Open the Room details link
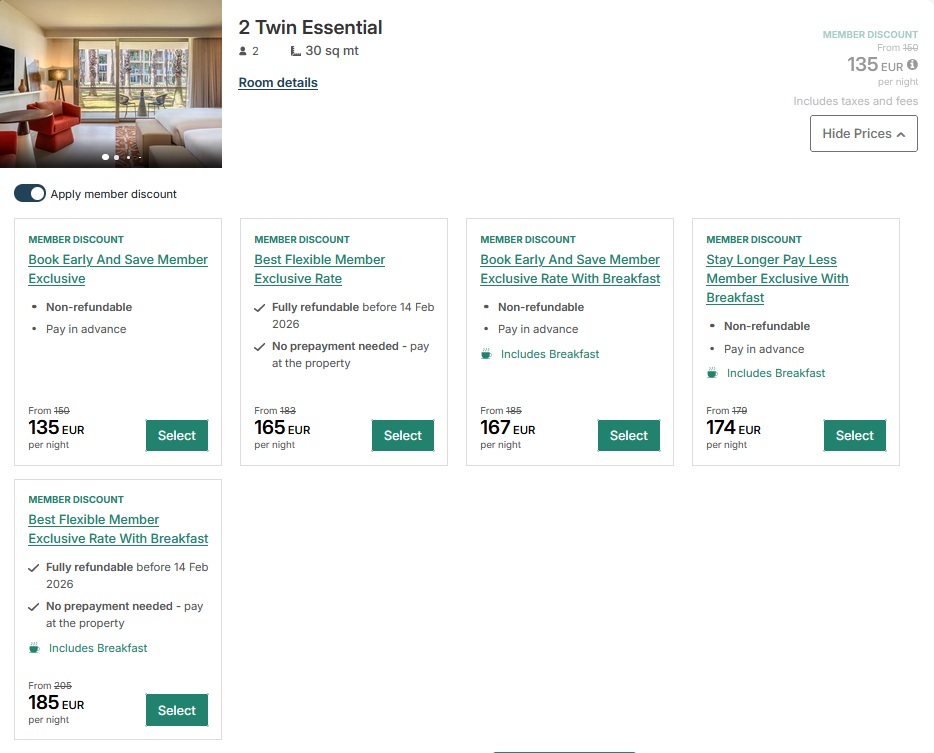This screenshot has width=934, height=753. click(277, 82)
